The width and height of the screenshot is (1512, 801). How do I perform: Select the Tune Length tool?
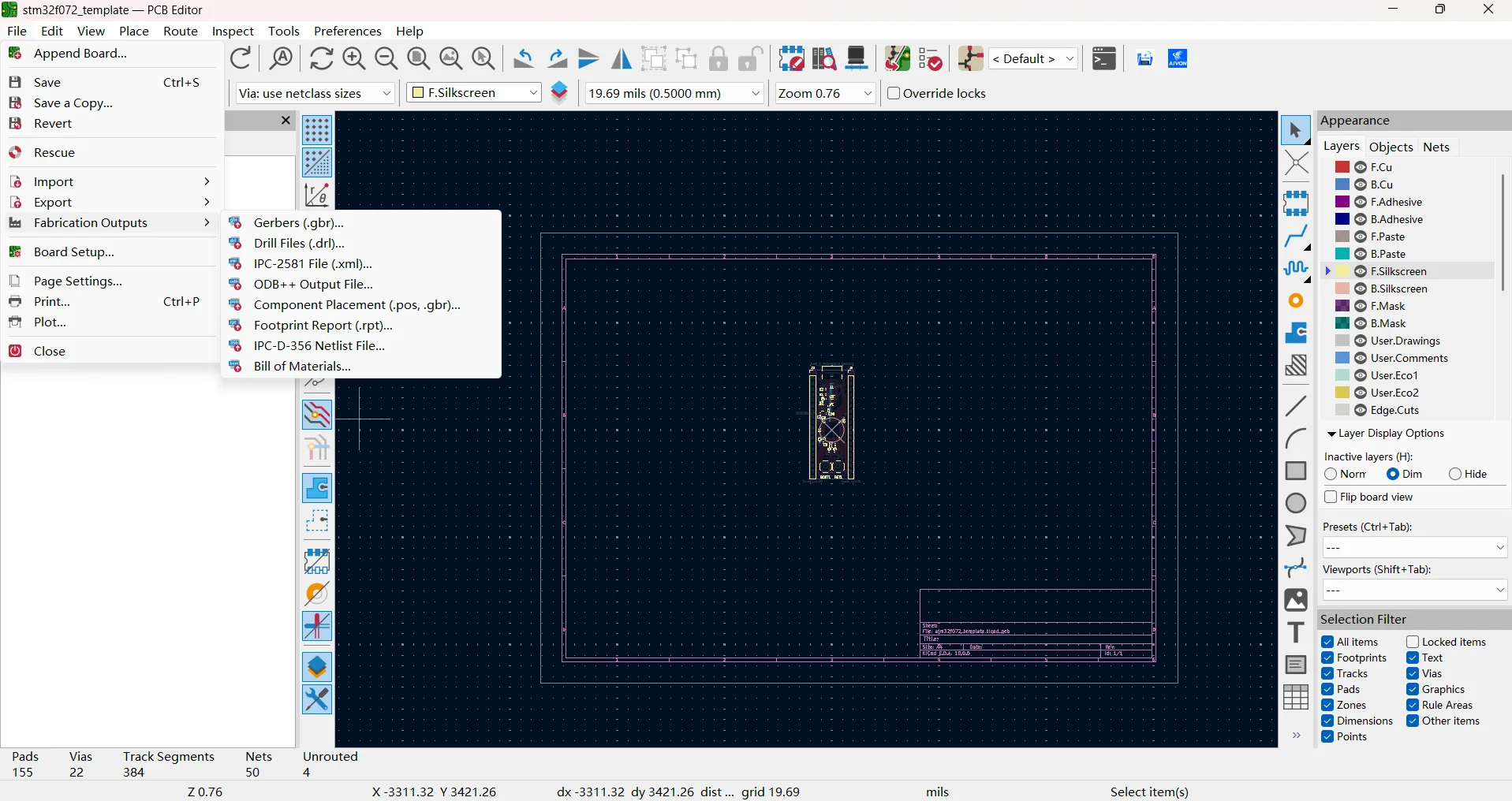coord(1296,268)
